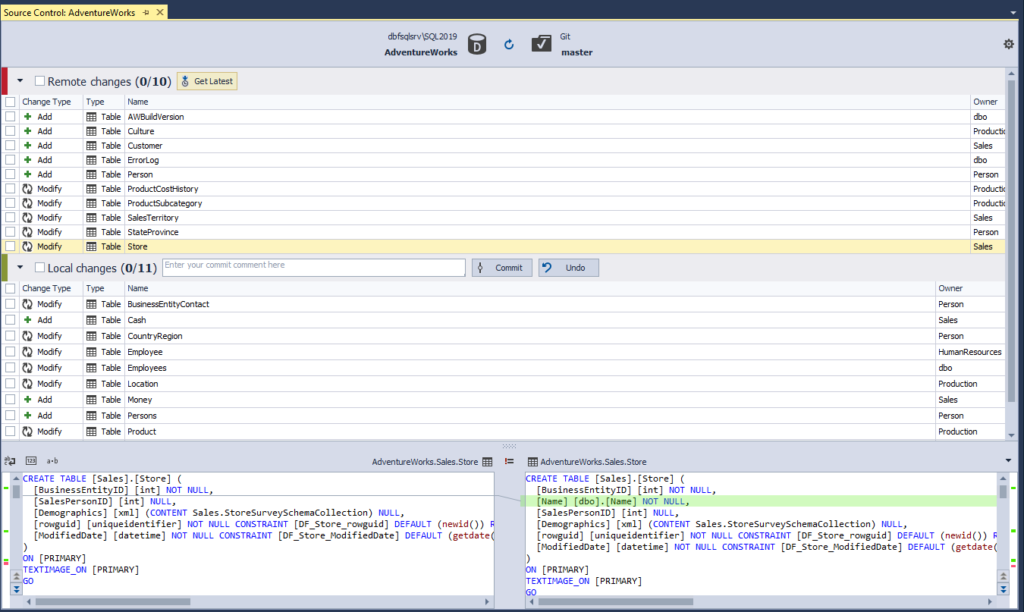Enable the Local changes select-all checkbox
1024x612 pixels.
tap(40, 267)
